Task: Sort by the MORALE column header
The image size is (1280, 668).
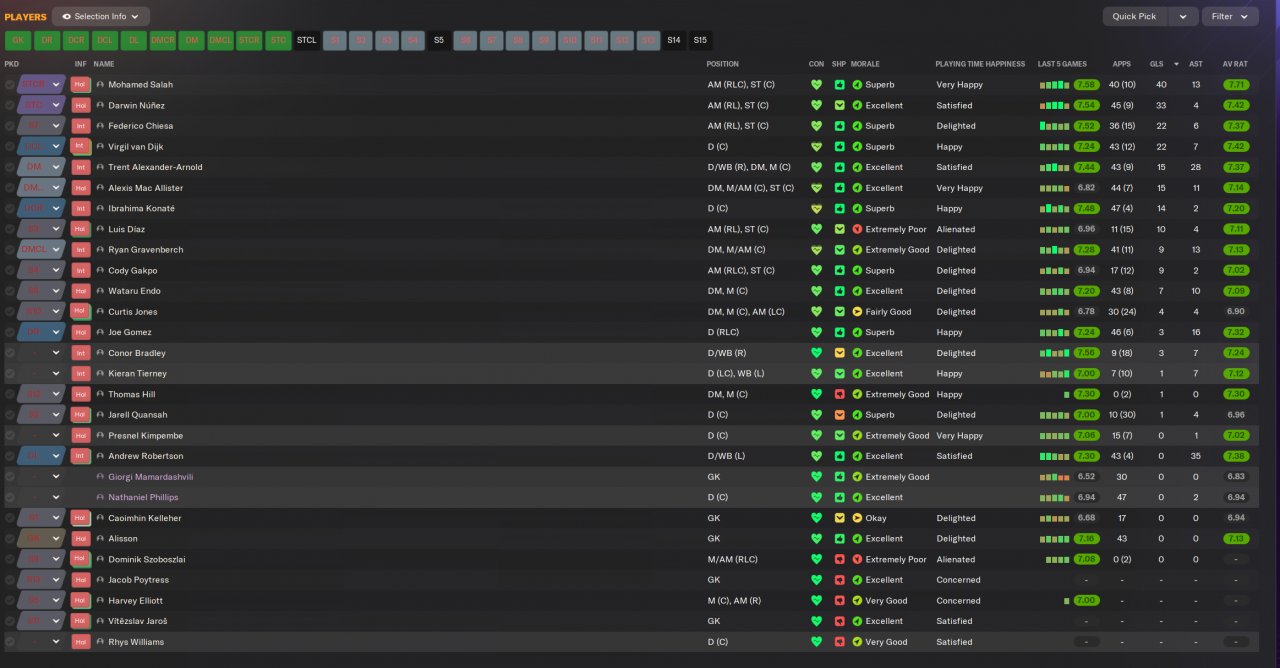Action: (865, 64)
